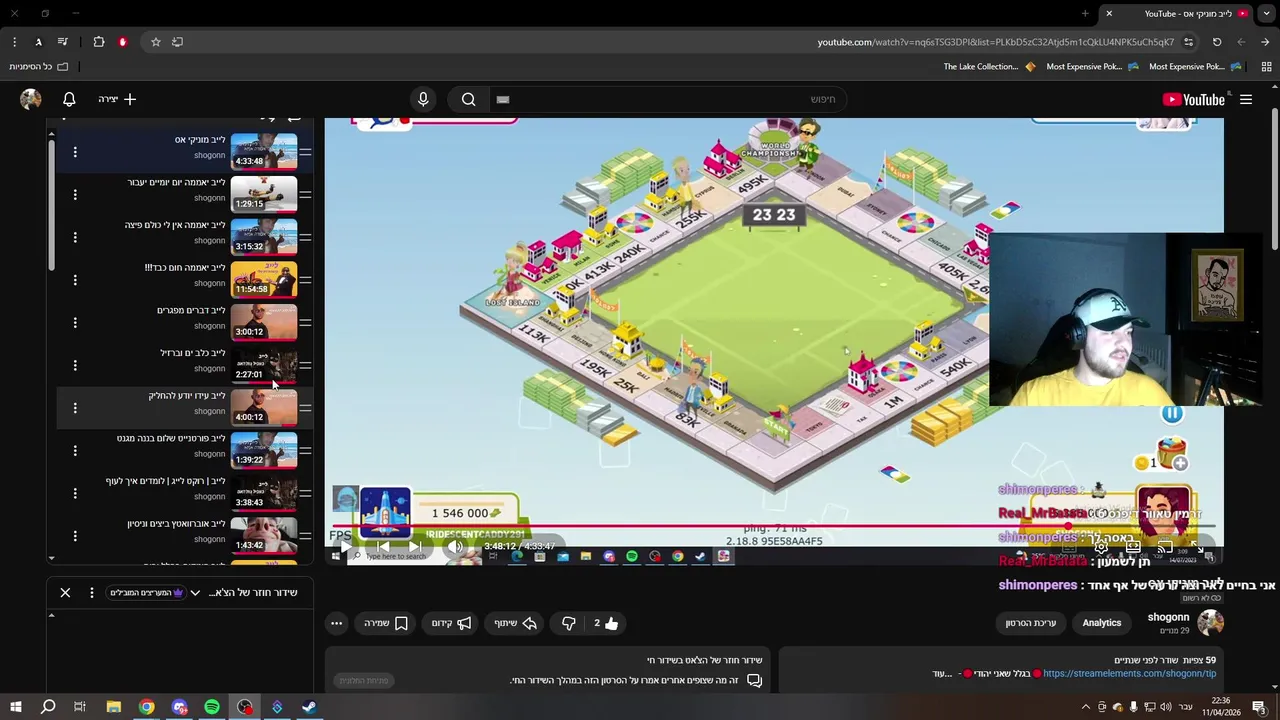The height and width of the screenshot is (720, 1280).
Task: Share the video (שיתוף)
Action: [516, 623]
